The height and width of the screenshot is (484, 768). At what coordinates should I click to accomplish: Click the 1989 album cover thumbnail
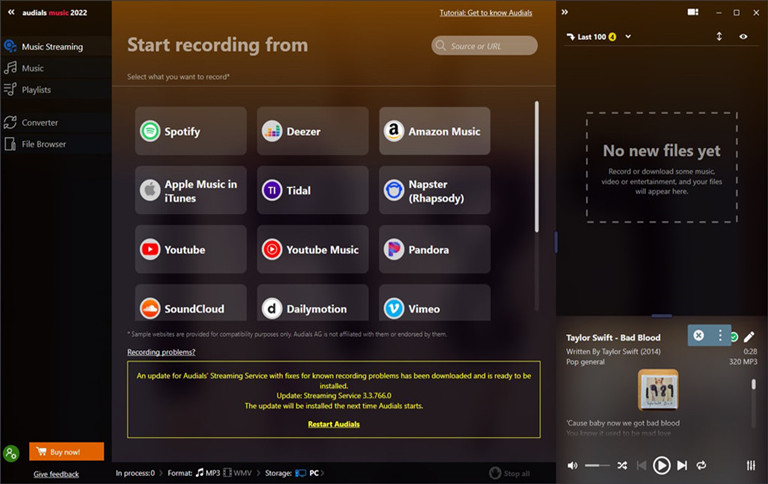[x=658, y=390]
